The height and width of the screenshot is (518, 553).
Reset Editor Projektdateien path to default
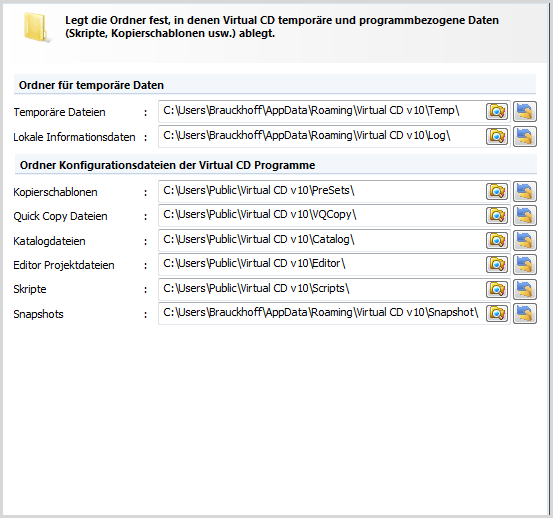click(x=525, y=264)
